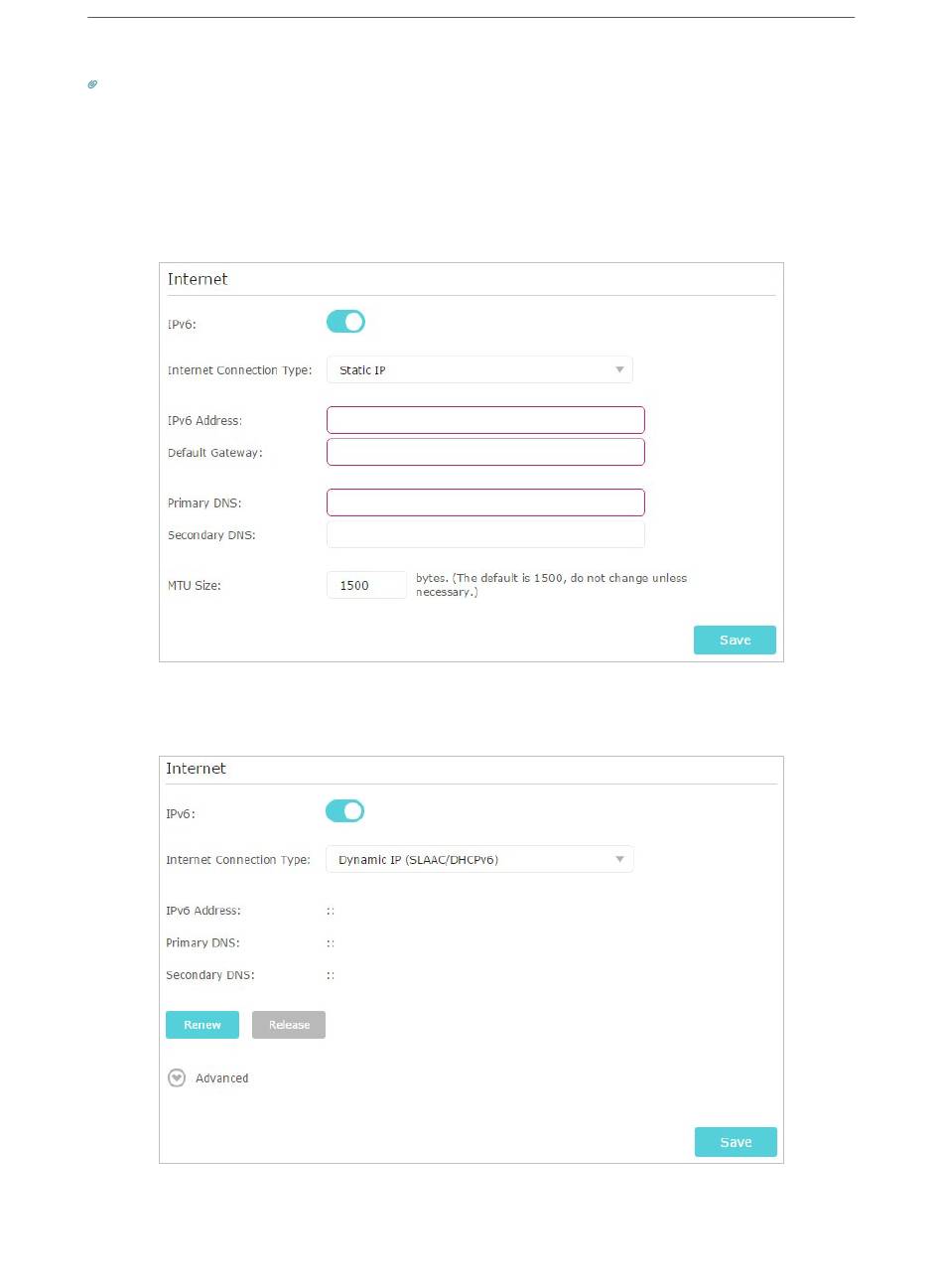The image size is (943, 1288).
Task: Focus the IPv6 Address input field
Action: (485, 420)
